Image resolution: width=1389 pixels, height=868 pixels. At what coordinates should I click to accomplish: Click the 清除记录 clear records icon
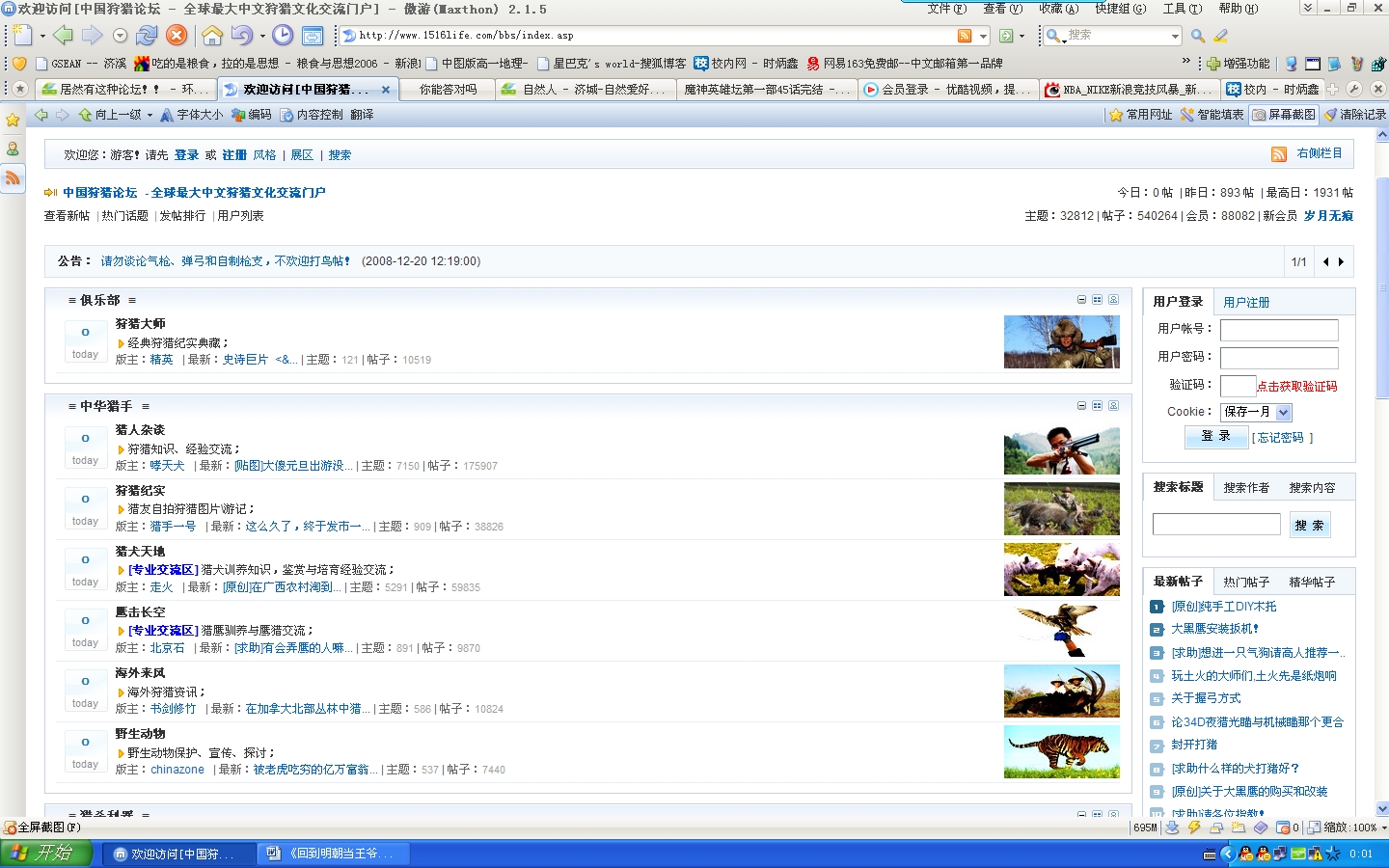1354,115
